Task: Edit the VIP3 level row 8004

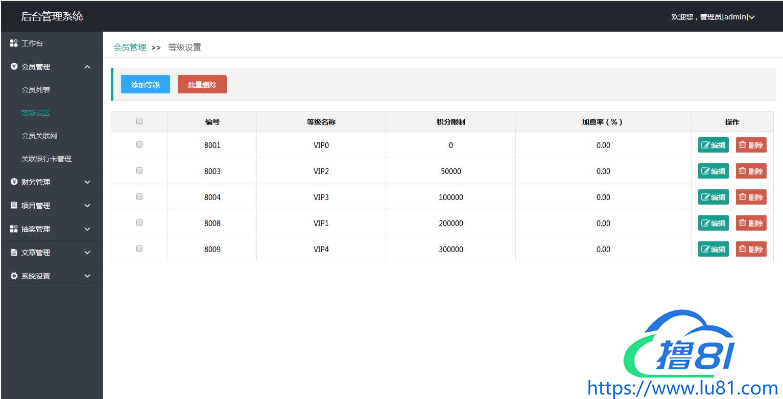Action: point(713,197)
